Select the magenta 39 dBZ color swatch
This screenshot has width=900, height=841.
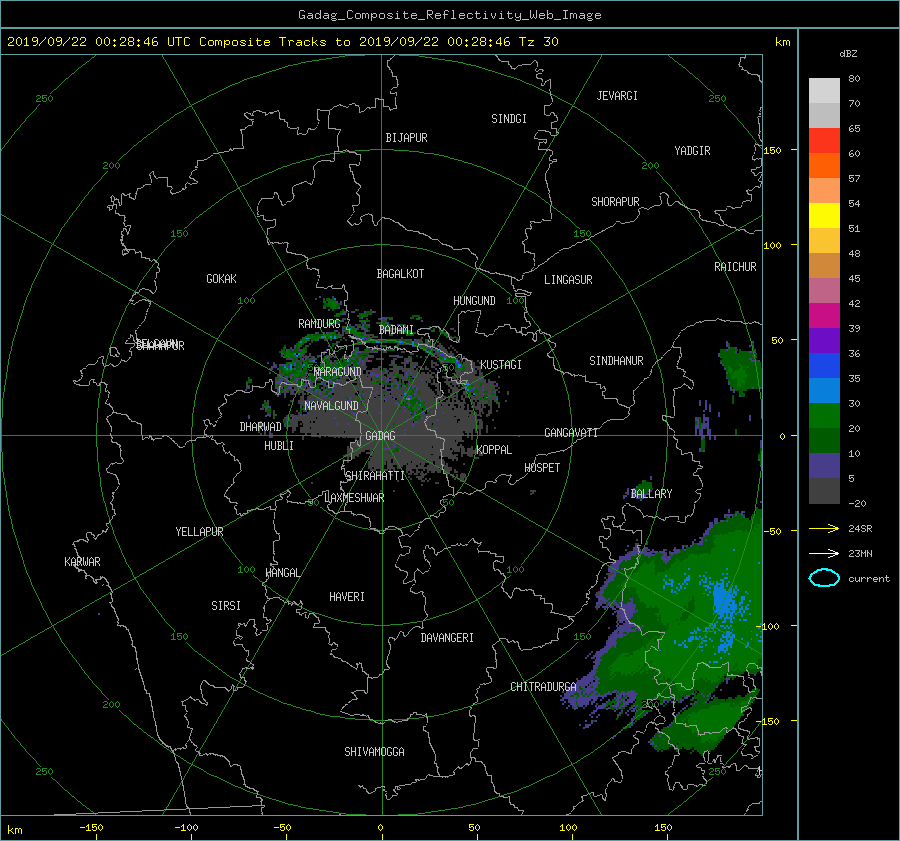[x=824, y=315]
